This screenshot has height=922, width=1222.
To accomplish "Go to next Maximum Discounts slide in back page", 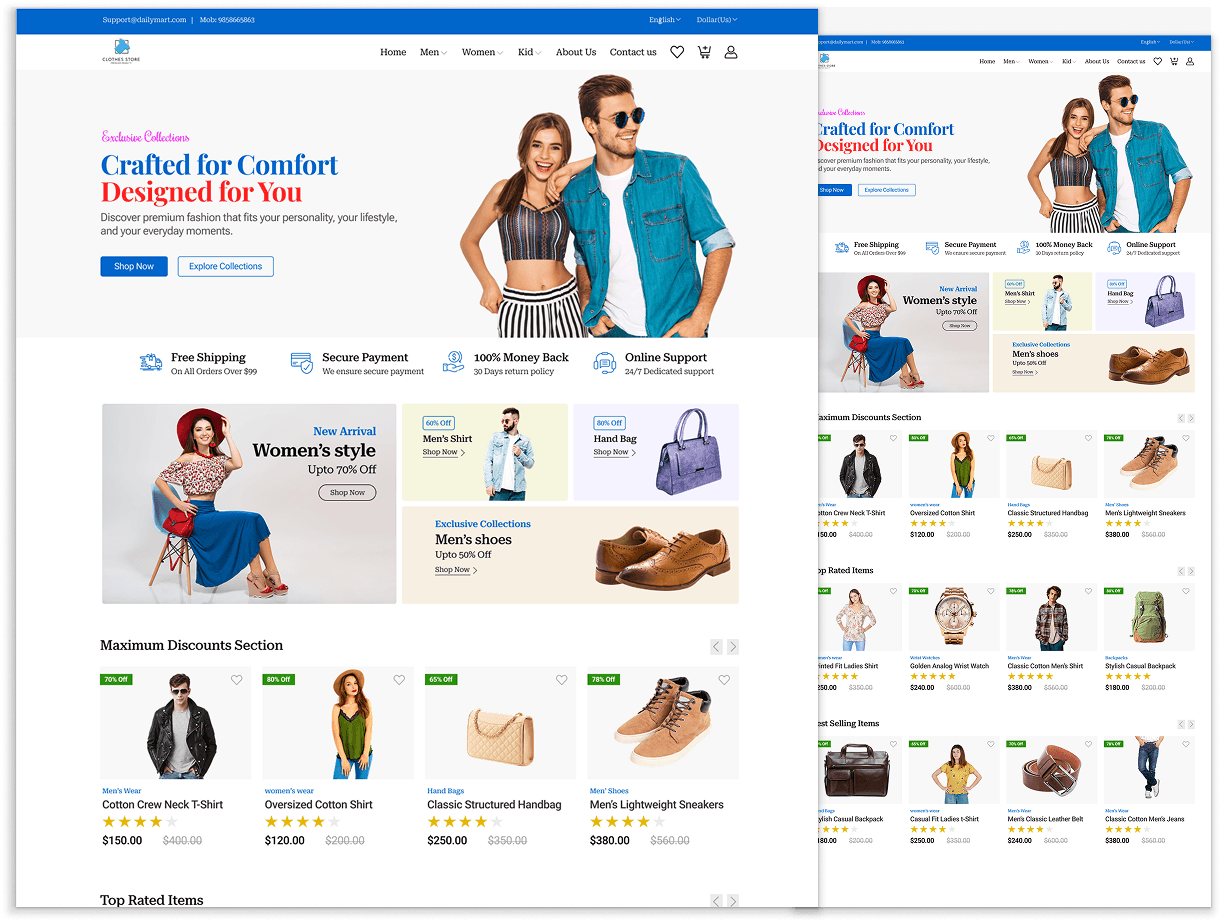I will point(1190,419).
